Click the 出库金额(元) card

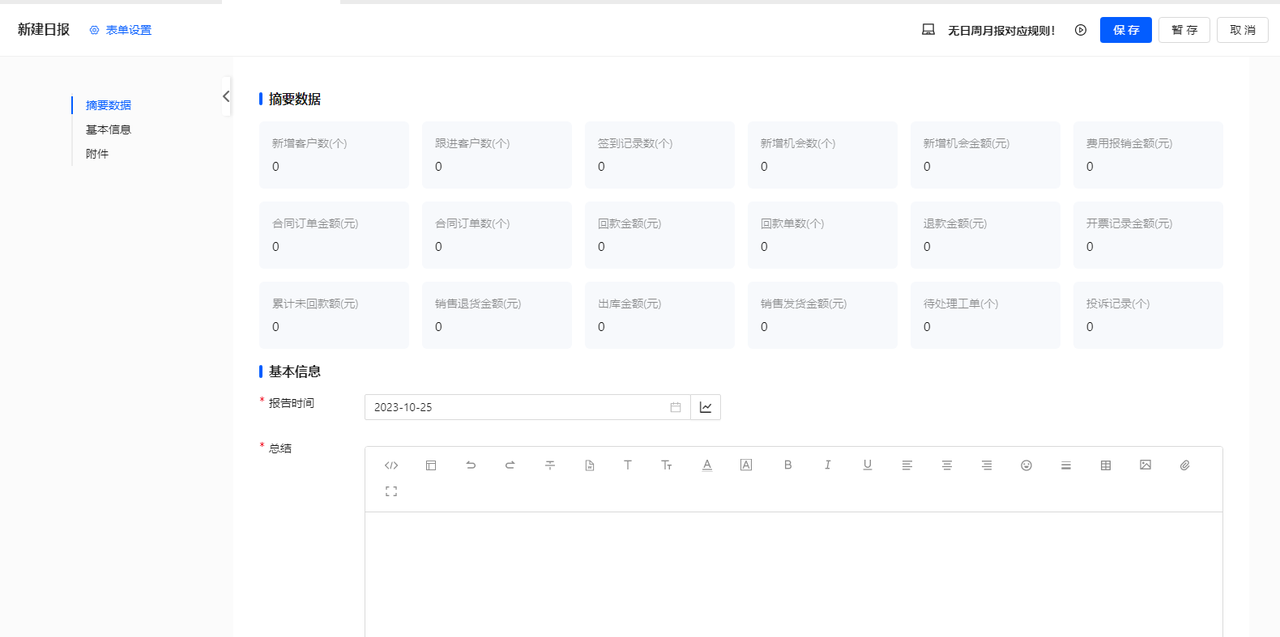pyautogui.click(x=660, y=315)
